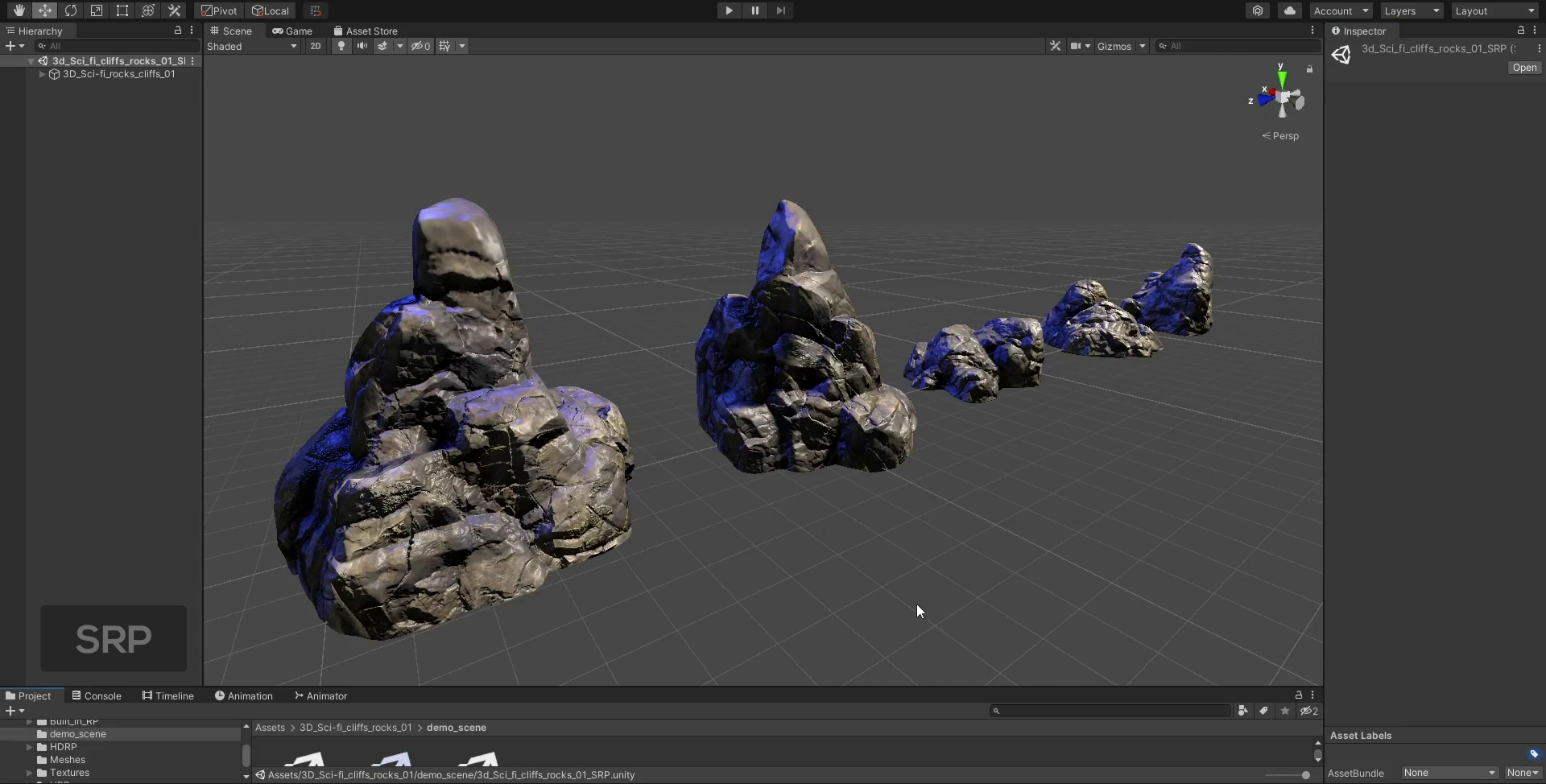
Task: Toggle hidden packages count in Project panel
Action: click(x=1309, y=710)
